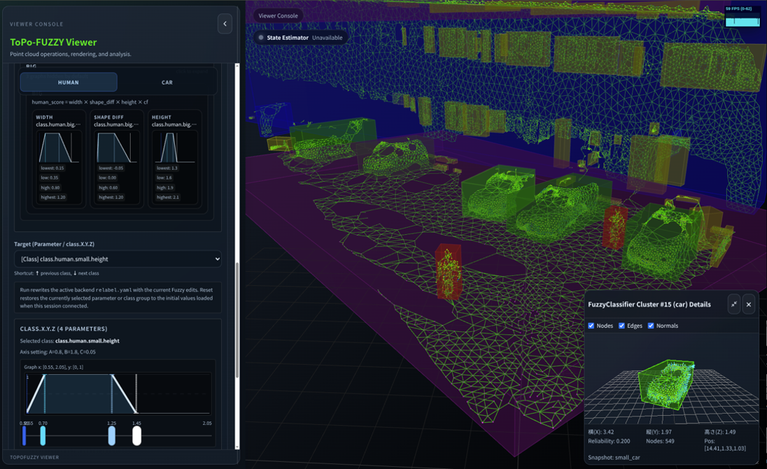The image size is (767, 469).
Task: Click the 'Axis setting: A=0.8, B=1.8, C=0.05' text
Action: click(58, 352)
